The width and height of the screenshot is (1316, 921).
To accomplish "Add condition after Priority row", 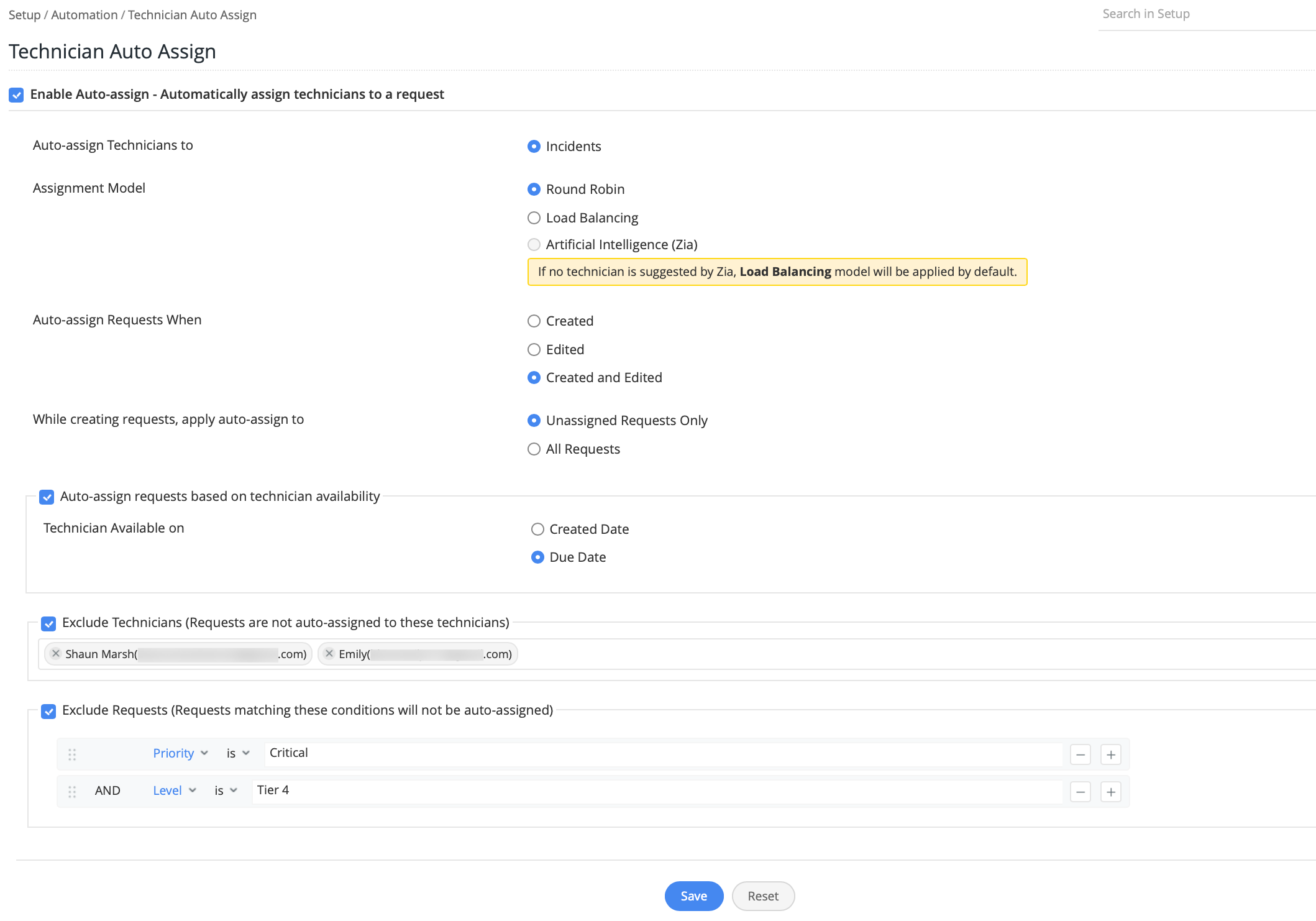I will tap(1111, 754).
